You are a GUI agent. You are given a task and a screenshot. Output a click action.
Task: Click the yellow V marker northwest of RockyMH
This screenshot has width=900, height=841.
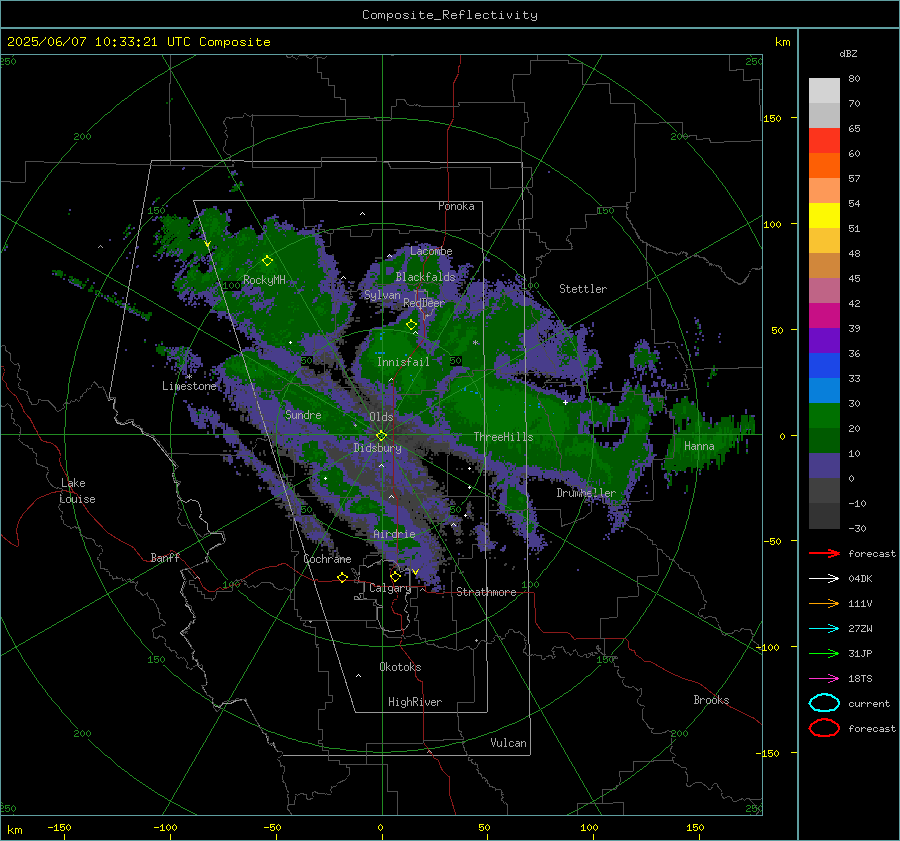[x=207, y=245]
